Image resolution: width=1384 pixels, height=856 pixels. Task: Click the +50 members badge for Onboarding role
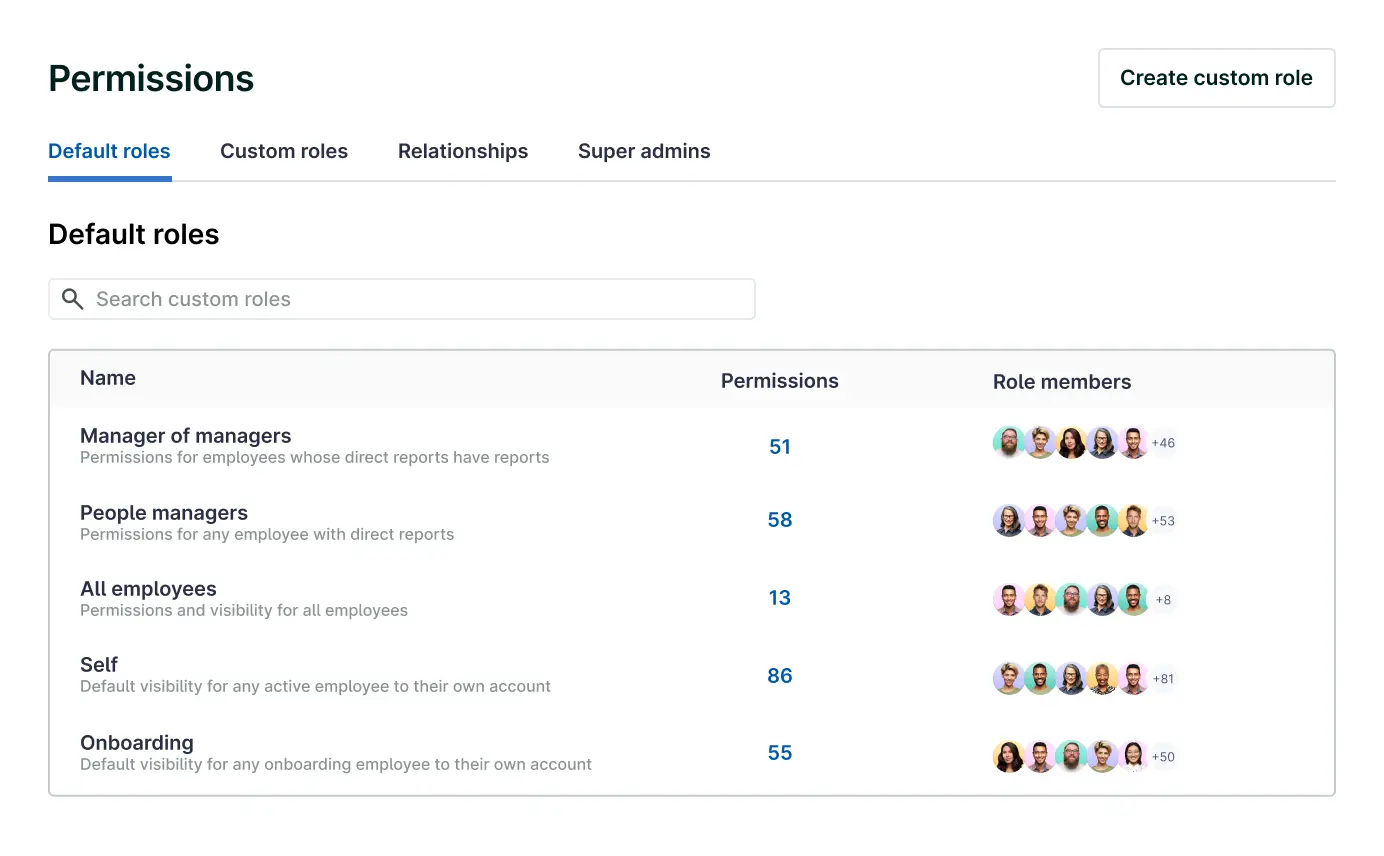pos(1163,756)
